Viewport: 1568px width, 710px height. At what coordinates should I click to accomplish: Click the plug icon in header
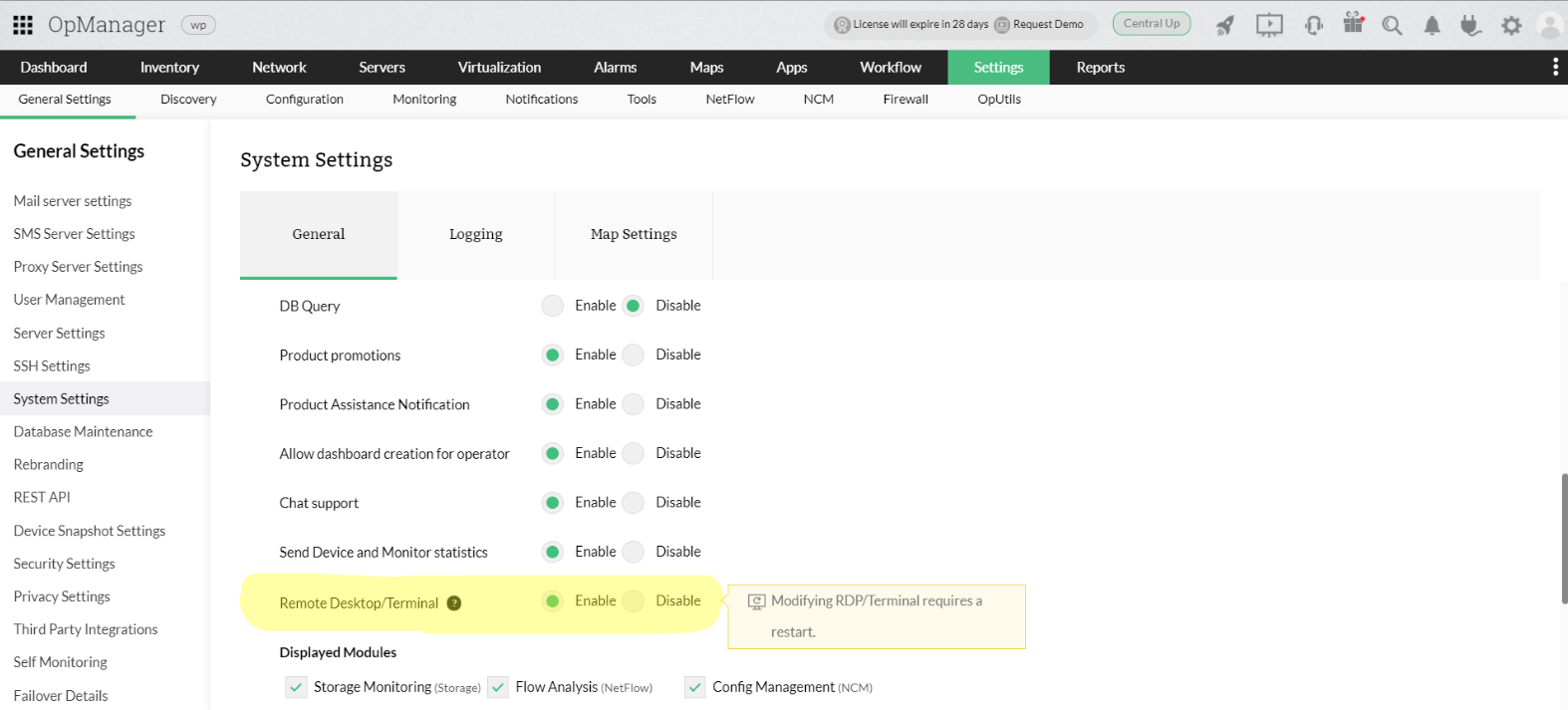[x=1470, y=26]
